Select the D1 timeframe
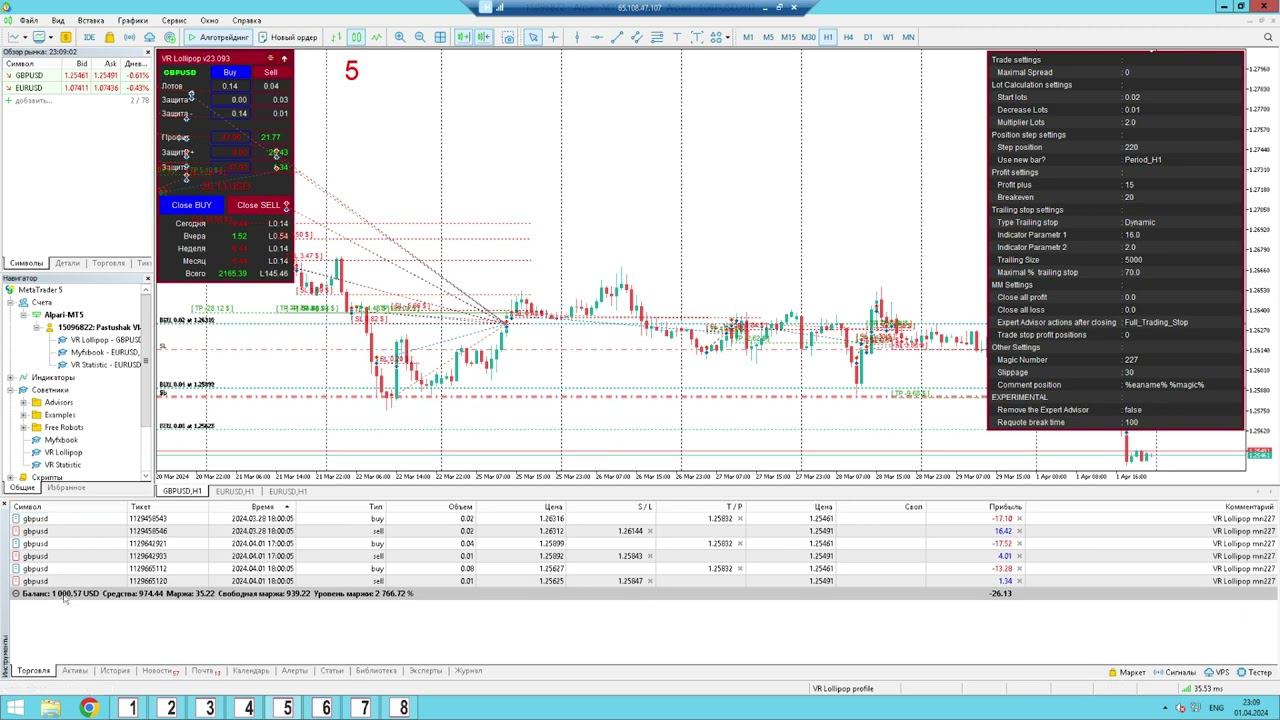The image size is (1280, 720). [x=868, y=37]
